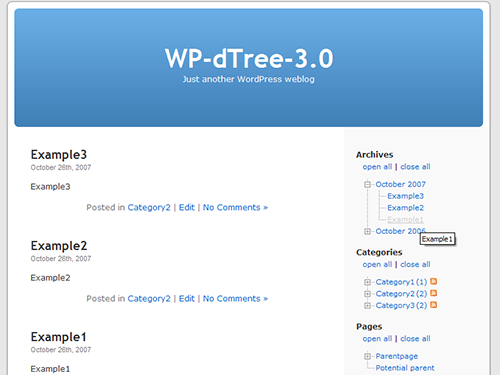Click 'close all' under Pages
This screenshot has height=375, width=500.
pos(415,339)
